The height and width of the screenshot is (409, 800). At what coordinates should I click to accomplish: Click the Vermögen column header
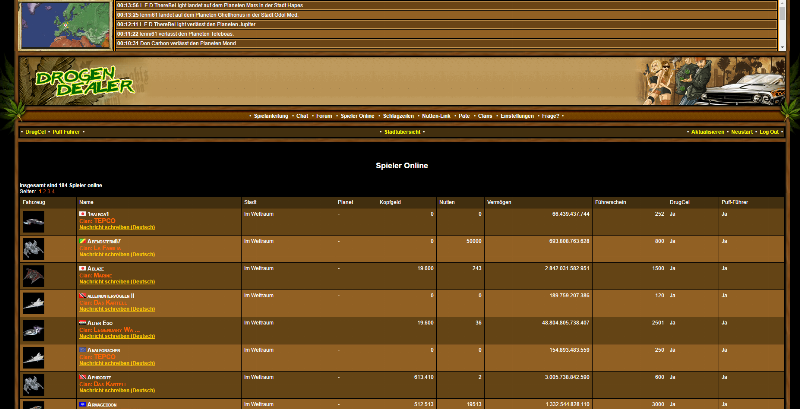click(499, 202)
